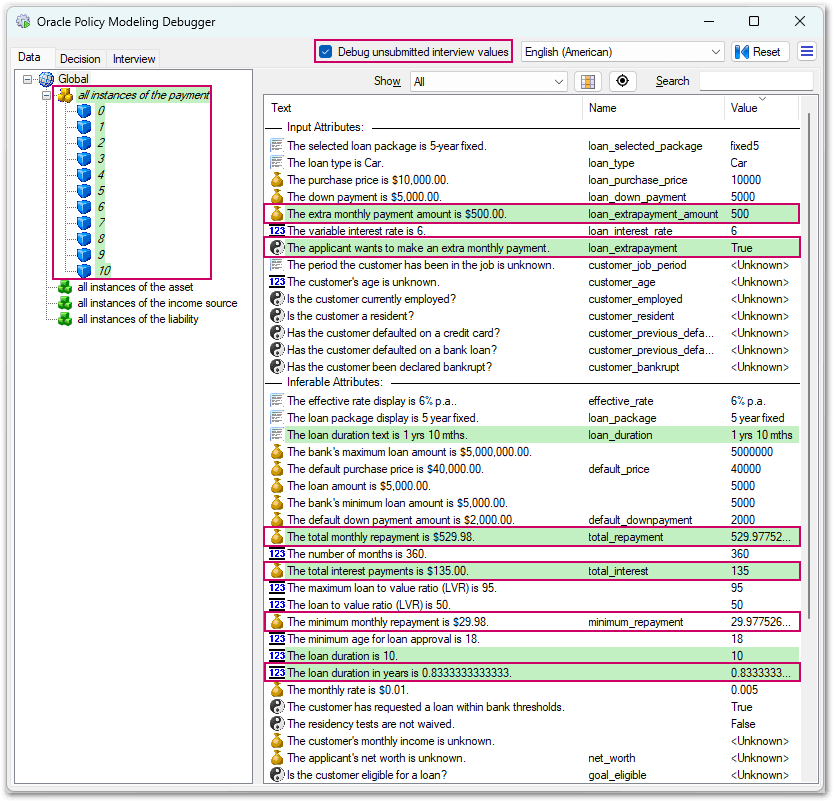Select payment instance 7 cube icon
Screen dimensions: 834x802
coord(84,222)
